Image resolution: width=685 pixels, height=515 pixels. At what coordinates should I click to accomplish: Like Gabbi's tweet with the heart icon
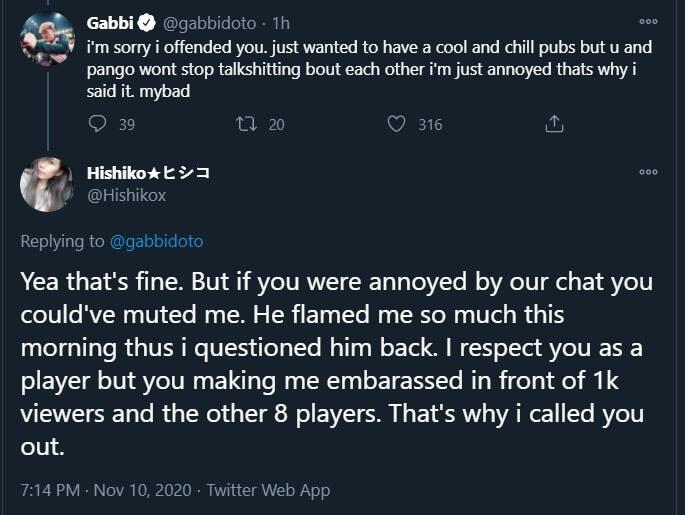point(396,124)
